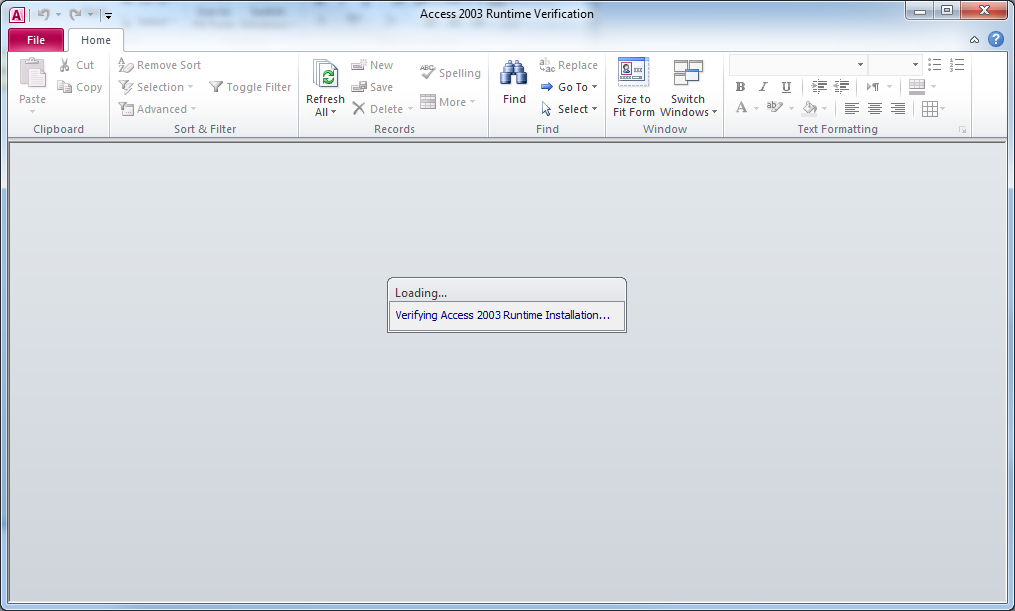This screenshot has height=611, width=1015.
Task: Click the Paste clipboard icon
Action: pyautogui.click(x=32, y=72)
